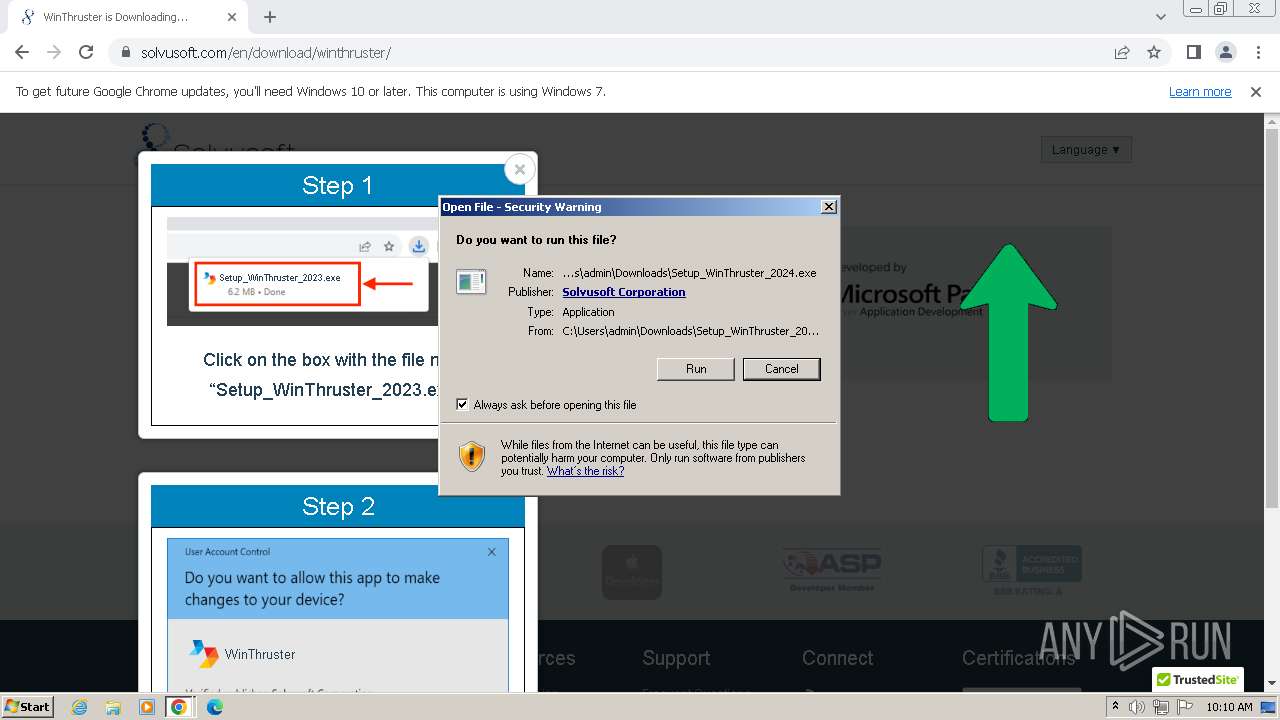Open Microsoft Edge from the taskbar
Viewport: 1280px width, 720px height.
[x=214, y=707]
